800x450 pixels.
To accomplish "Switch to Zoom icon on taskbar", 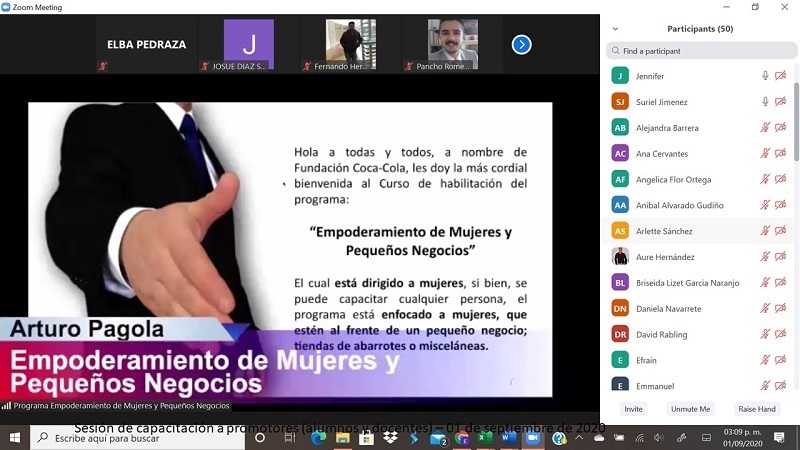I will pyautogui.click(x=533, y=438).
